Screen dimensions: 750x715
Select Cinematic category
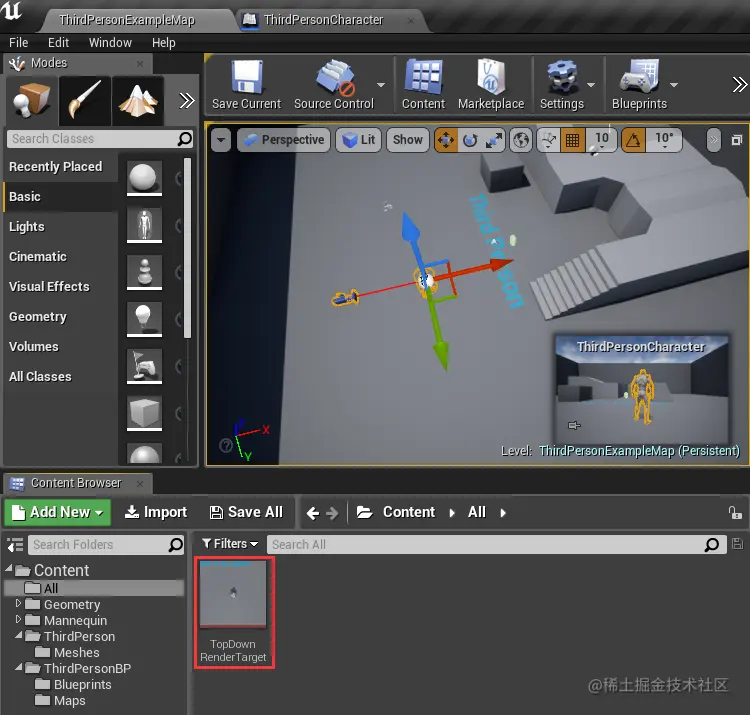point(60,256)
